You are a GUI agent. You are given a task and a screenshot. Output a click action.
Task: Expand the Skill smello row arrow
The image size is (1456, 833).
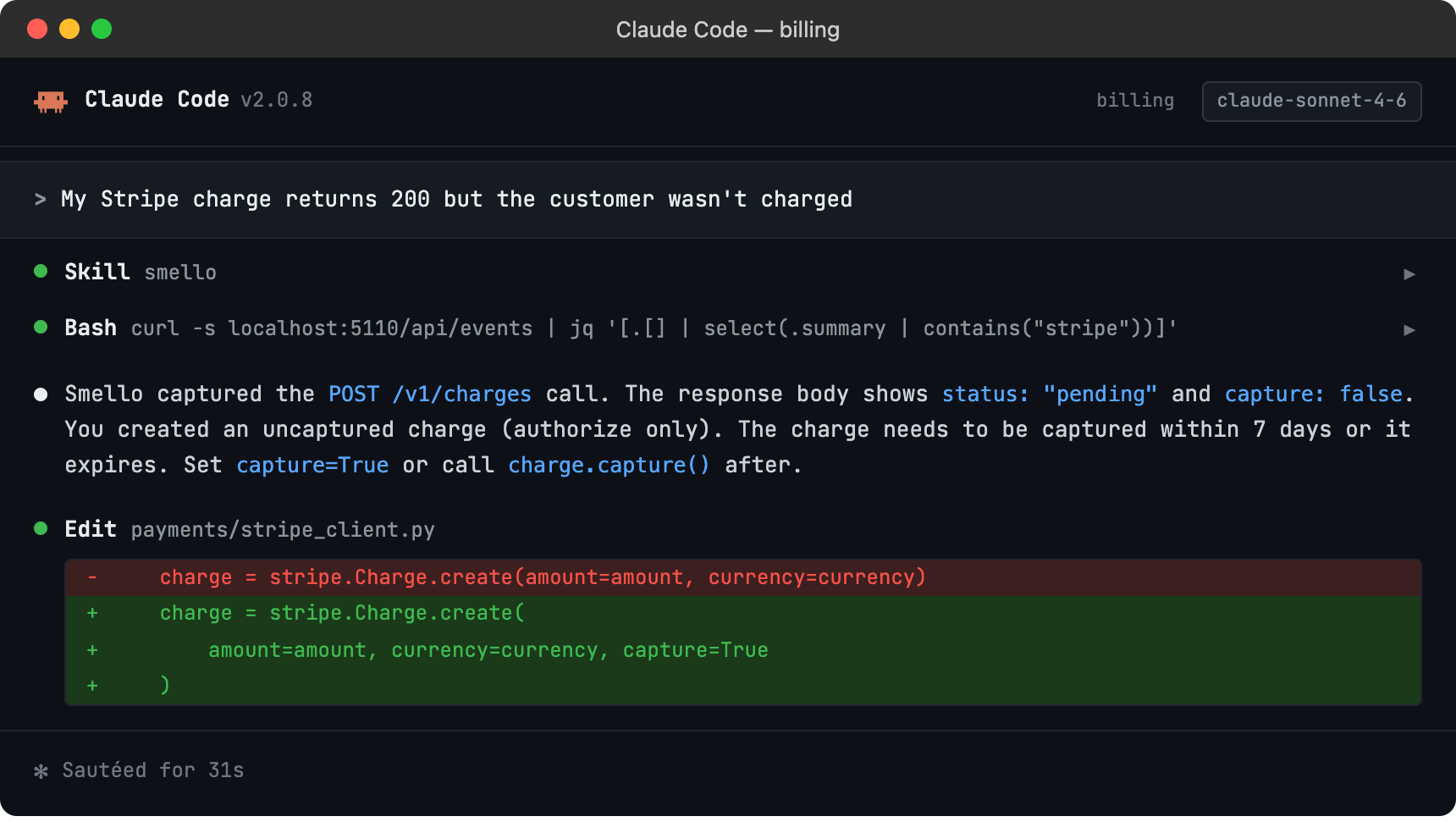point(1409,273)
